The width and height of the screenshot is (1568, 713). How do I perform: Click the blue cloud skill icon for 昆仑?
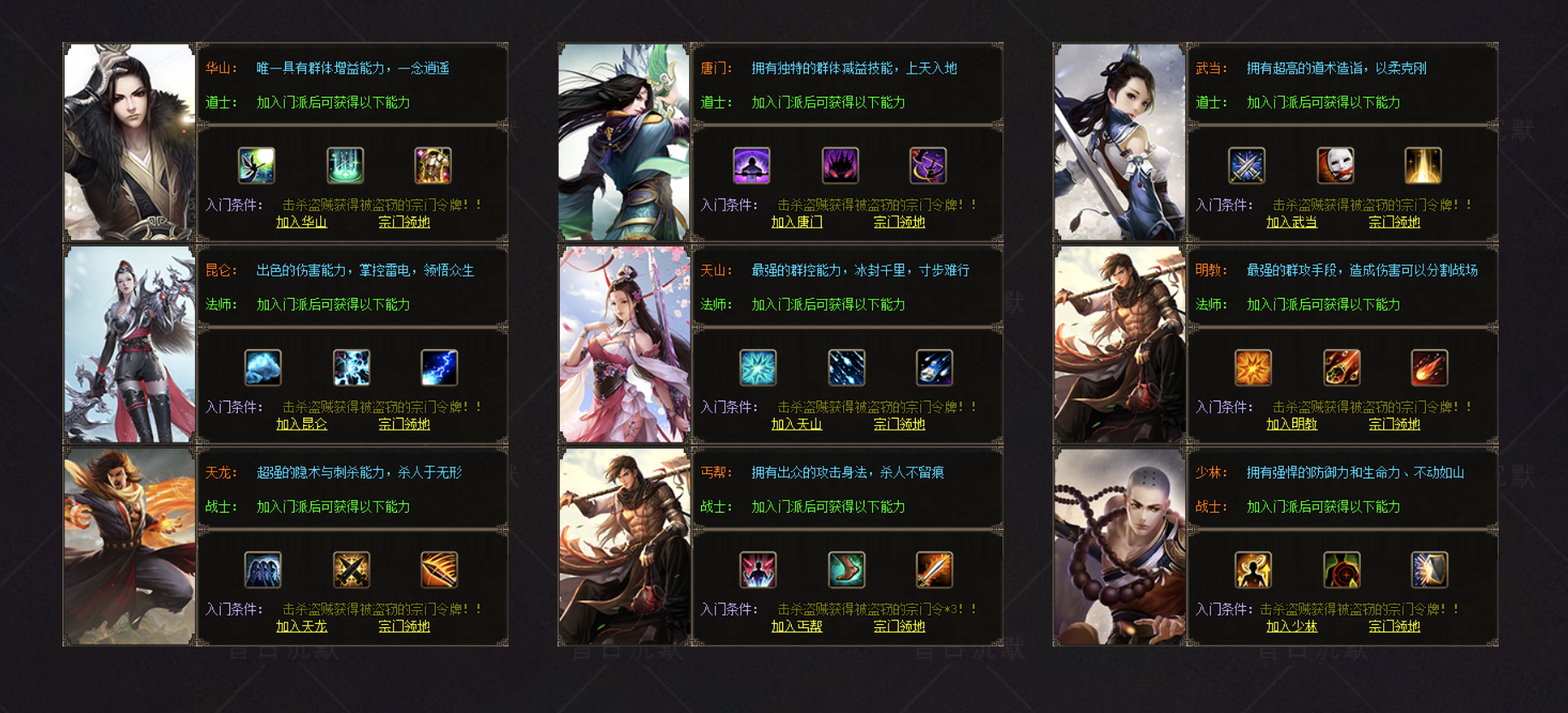(x=263, y=367)
